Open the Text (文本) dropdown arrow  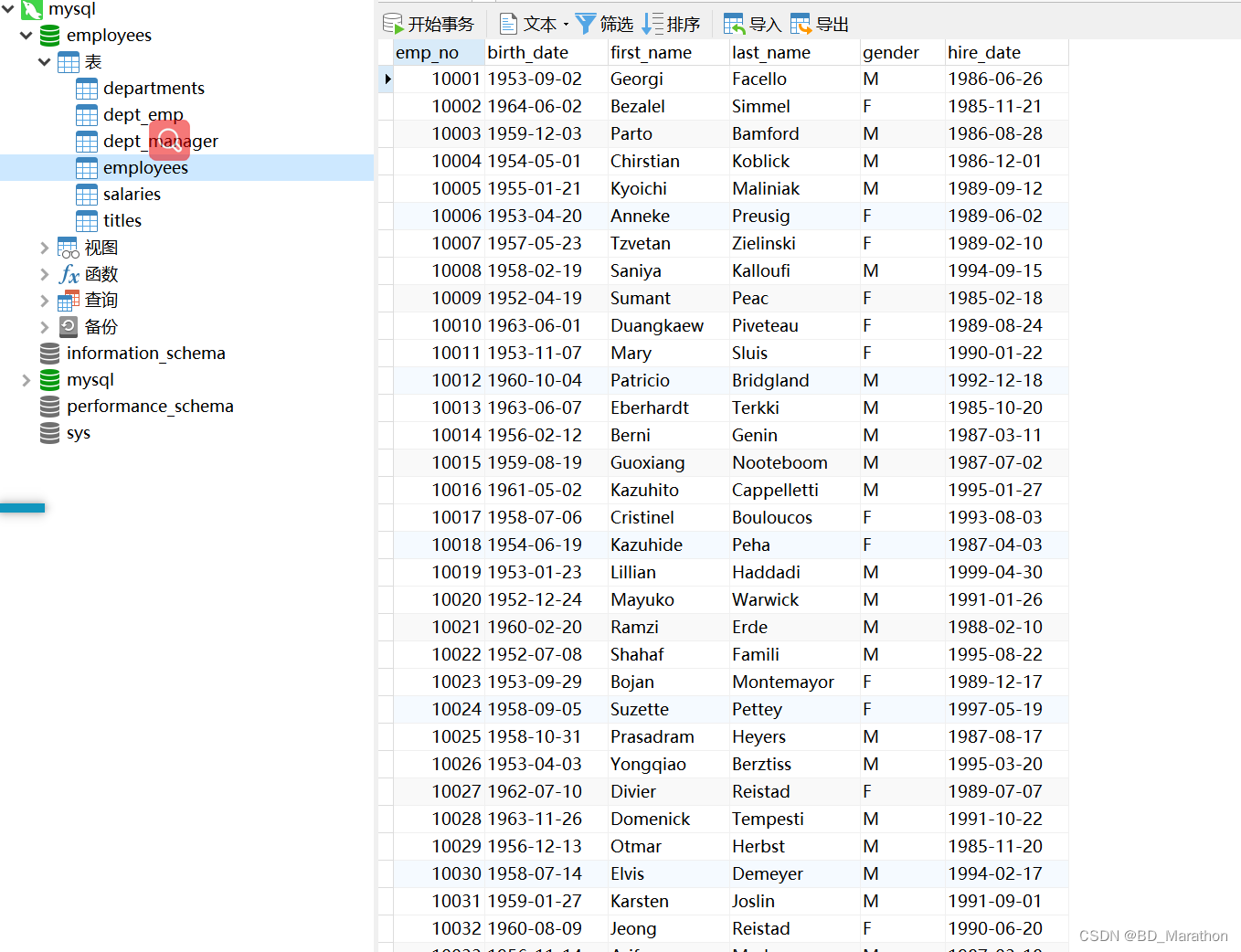566,25
